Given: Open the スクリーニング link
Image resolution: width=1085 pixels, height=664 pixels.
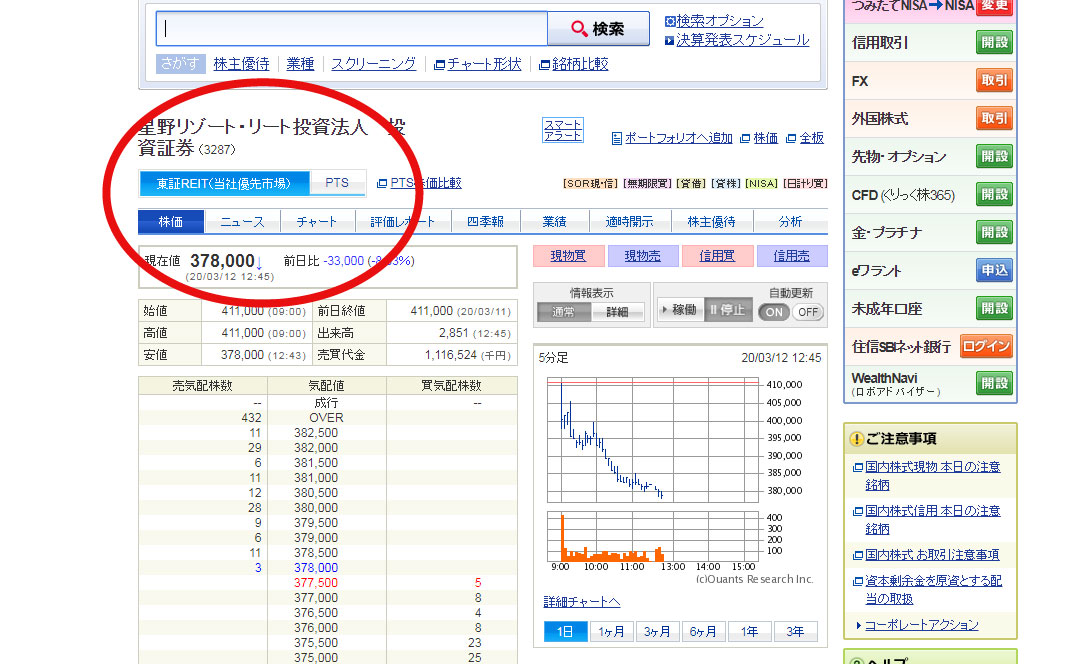Looking at the screenshot, I should pyautogui.click(x=374, y=64).
